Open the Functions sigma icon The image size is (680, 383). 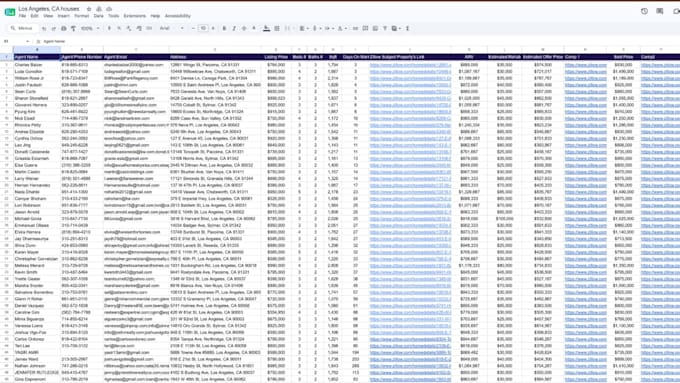coord(407,29)
